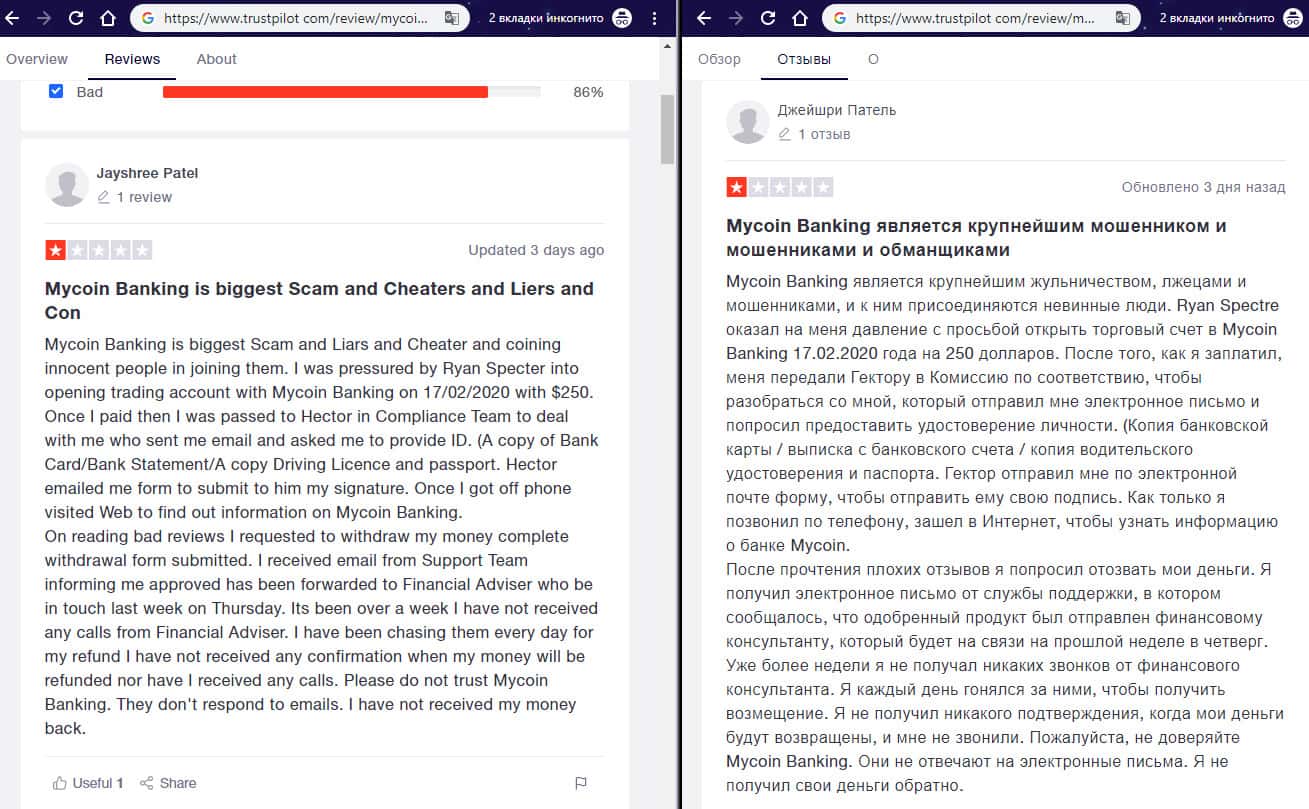The height and width of the screenshot is (809, 1309).
Task: Click the Google icon in the Russian window's address bar
Action: [839, 18]
